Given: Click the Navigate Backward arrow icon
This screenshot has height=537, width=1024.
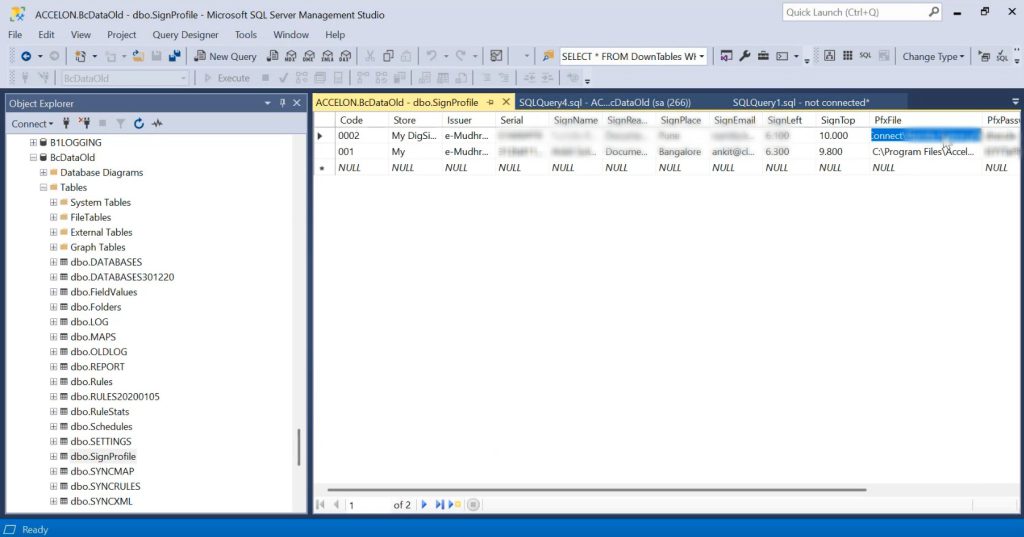Looking at the screenshot, I should click(26, 56).
